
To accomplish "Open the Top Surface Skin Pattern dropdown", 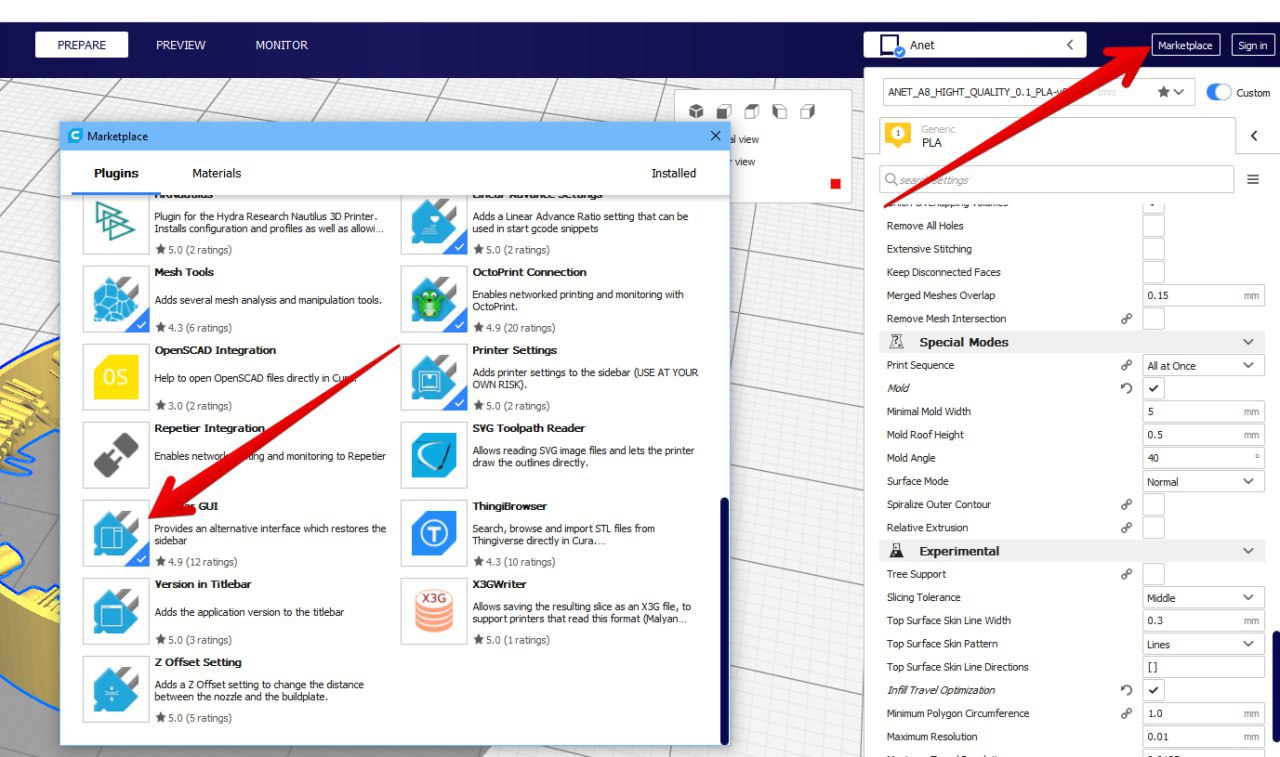I will point(1203,644).
